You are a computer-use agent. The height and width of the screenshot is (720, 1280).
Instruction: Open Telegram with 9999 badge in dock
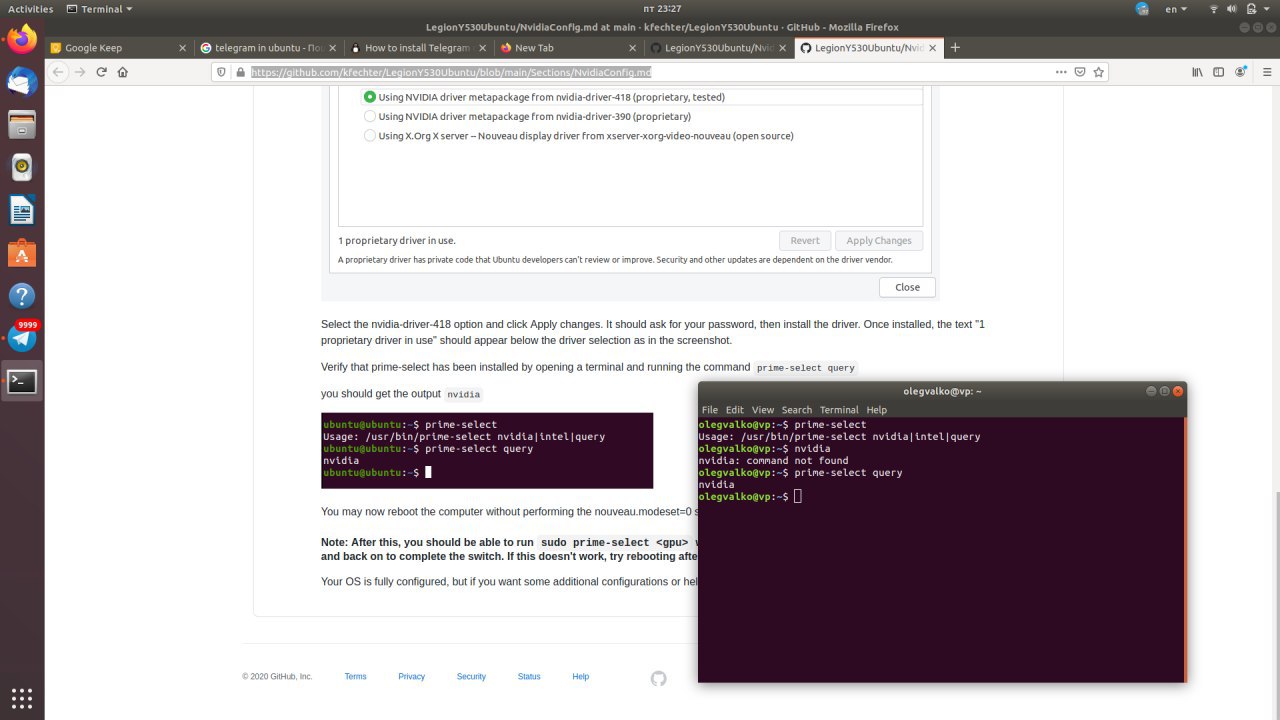pyautogui.click(x=22, y=338)
